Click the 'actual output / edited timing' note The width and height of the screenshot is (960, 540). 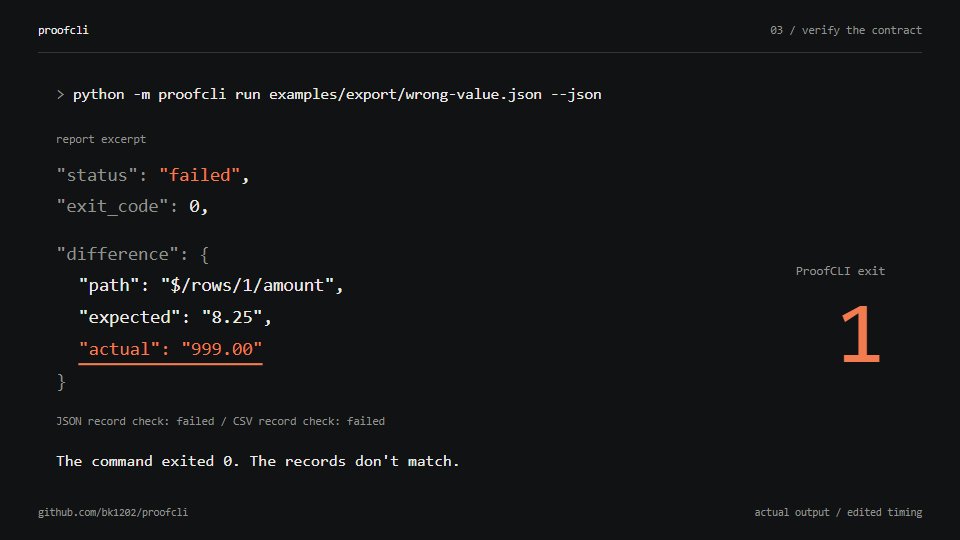838,512
